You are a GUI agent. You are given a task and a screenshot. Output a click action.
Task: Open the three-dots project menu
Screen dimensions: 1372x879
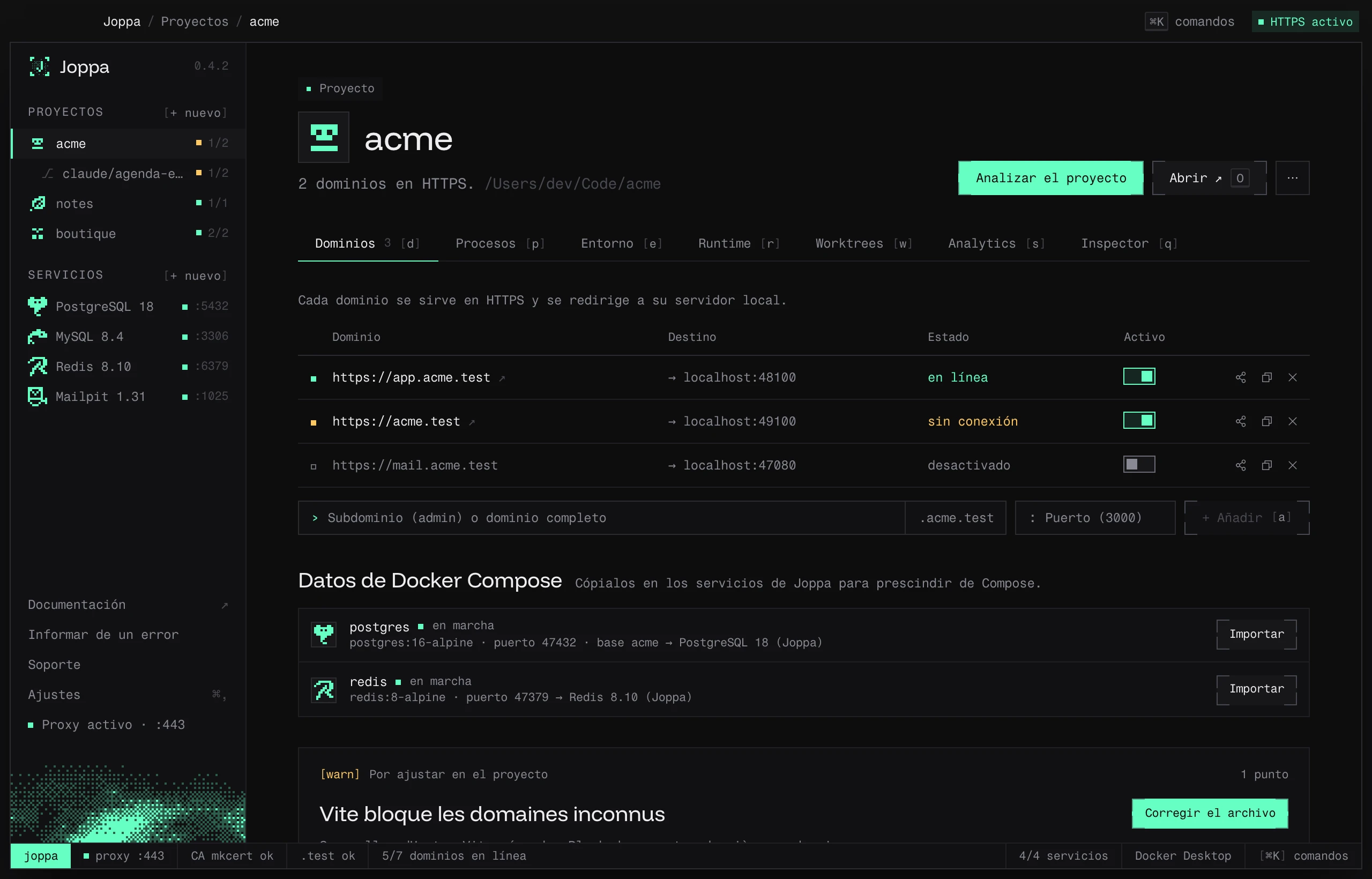[1293, 178]
